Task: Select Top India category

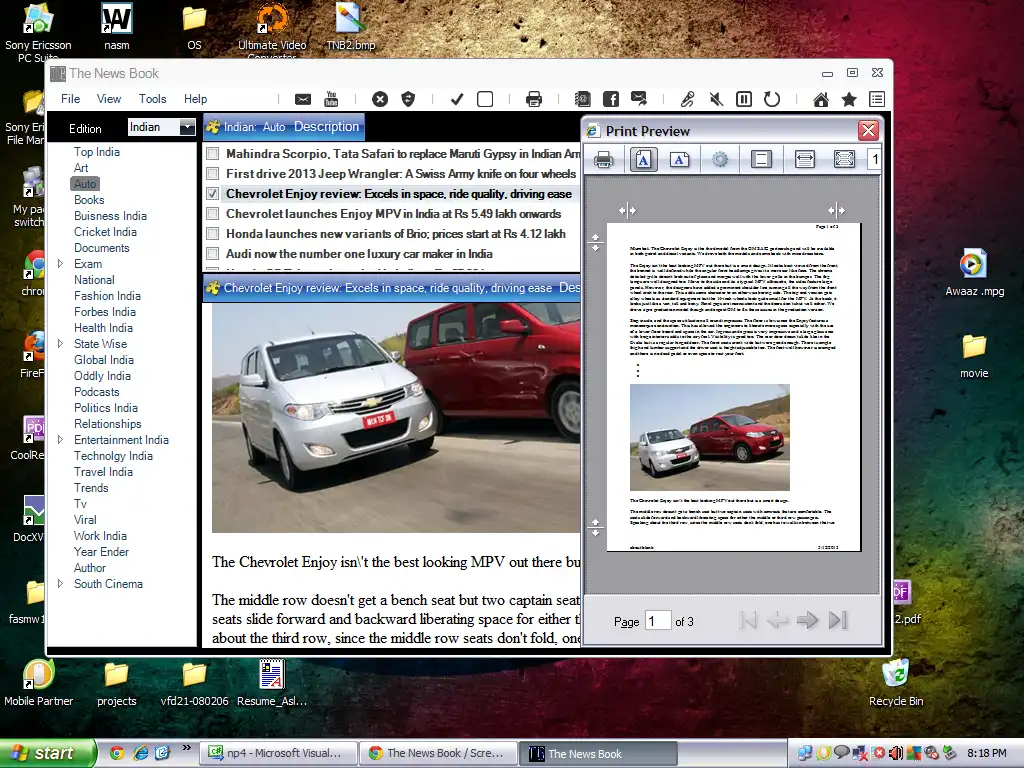Action: click(x=97, y=152)
